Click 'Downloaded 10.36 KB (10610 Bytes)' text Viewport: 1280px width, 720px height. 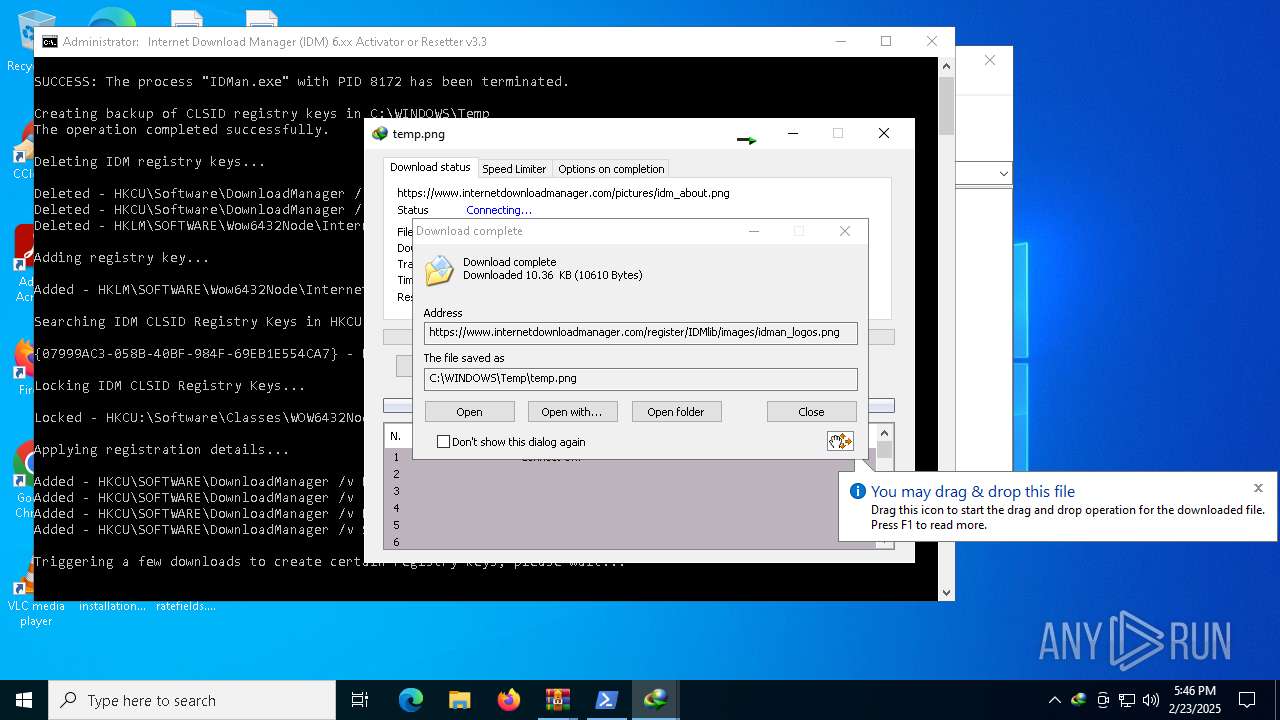[552, 275]
